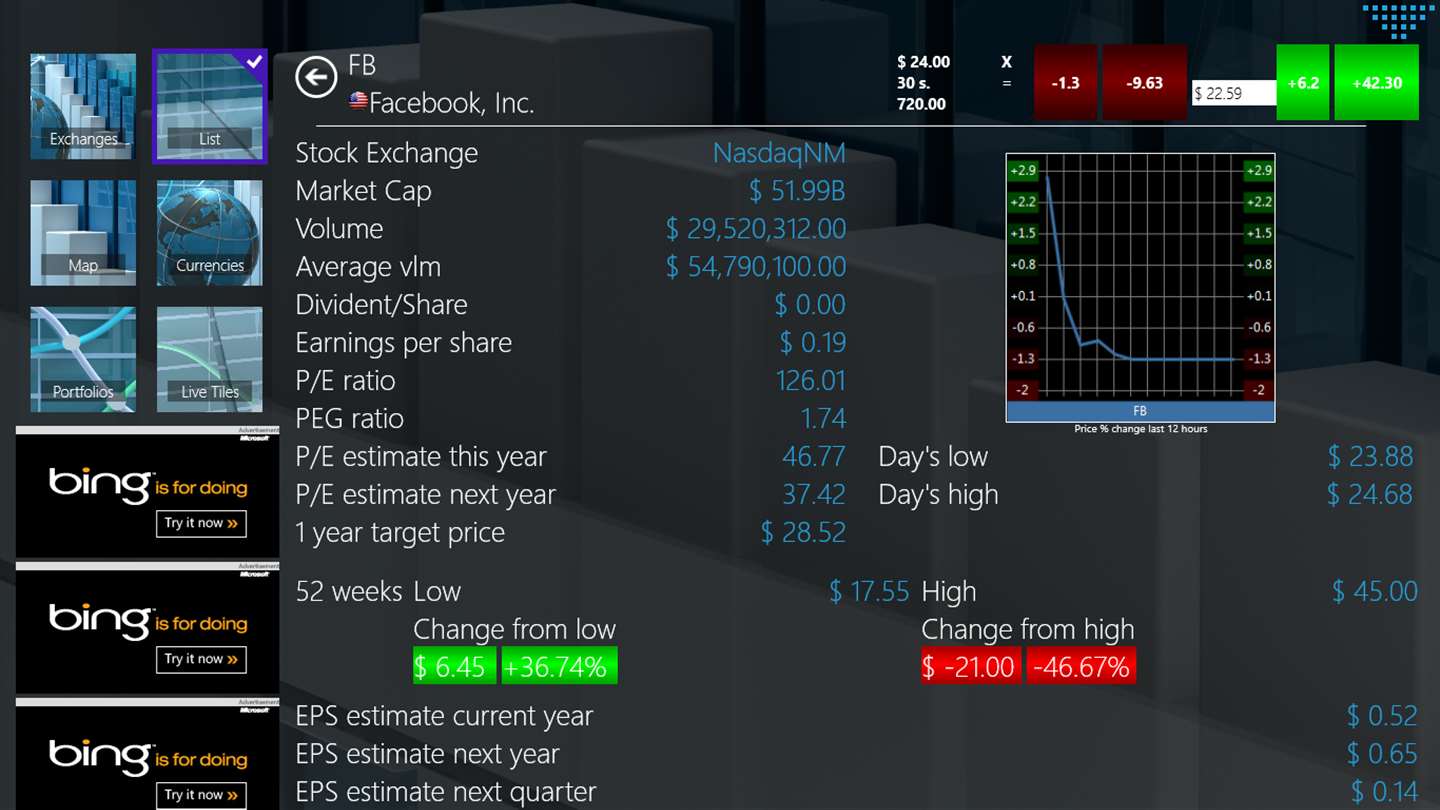Select the List tile

(210, 106)
